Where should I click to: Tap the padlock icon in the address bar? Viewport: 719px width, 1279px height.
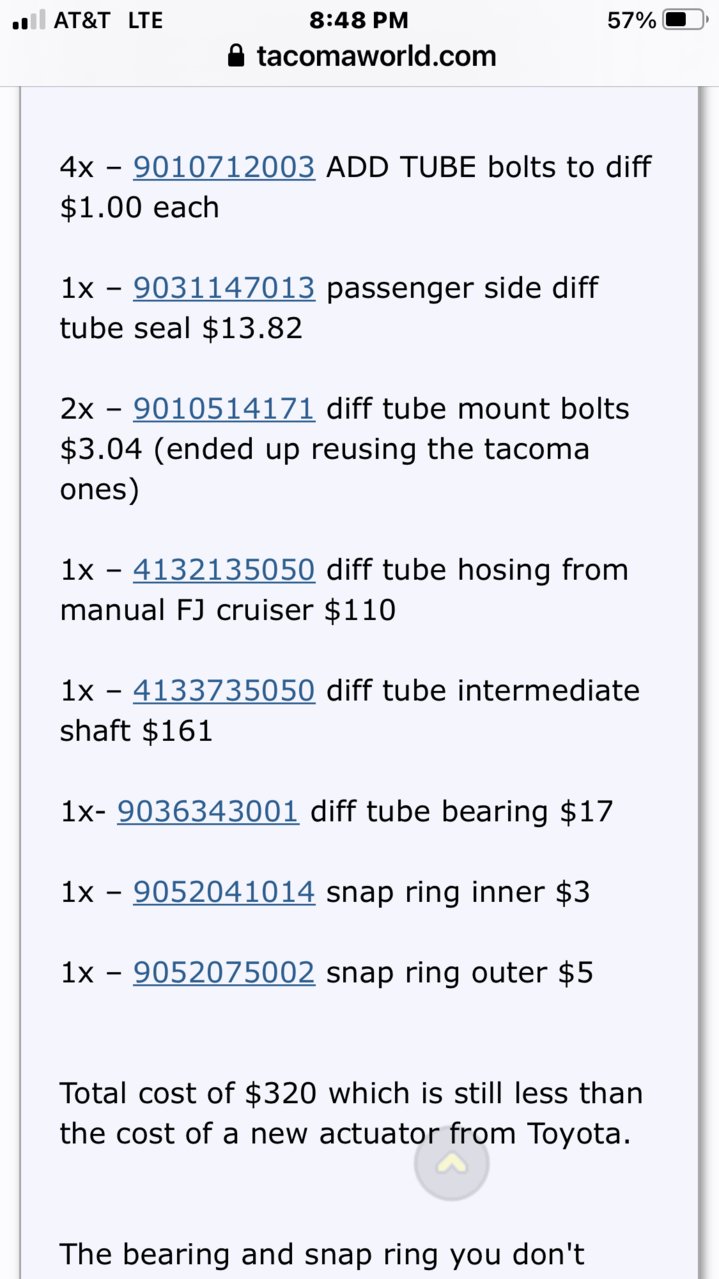pyautogui.click(x=237, y=56)
